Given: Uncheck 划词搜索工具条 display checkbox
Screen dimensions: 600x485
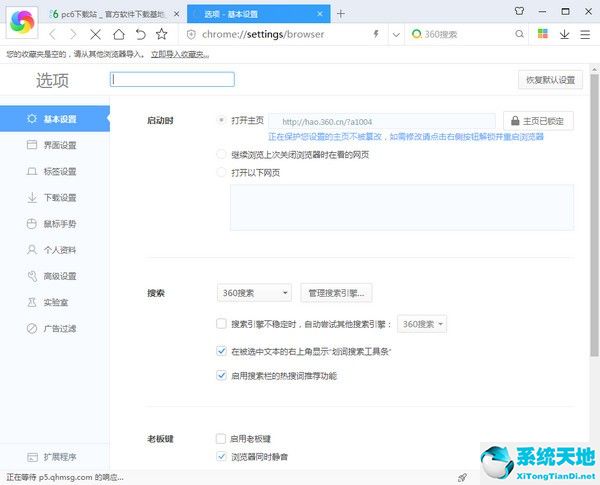Looking at the screenshot, I should click(221, 351).
